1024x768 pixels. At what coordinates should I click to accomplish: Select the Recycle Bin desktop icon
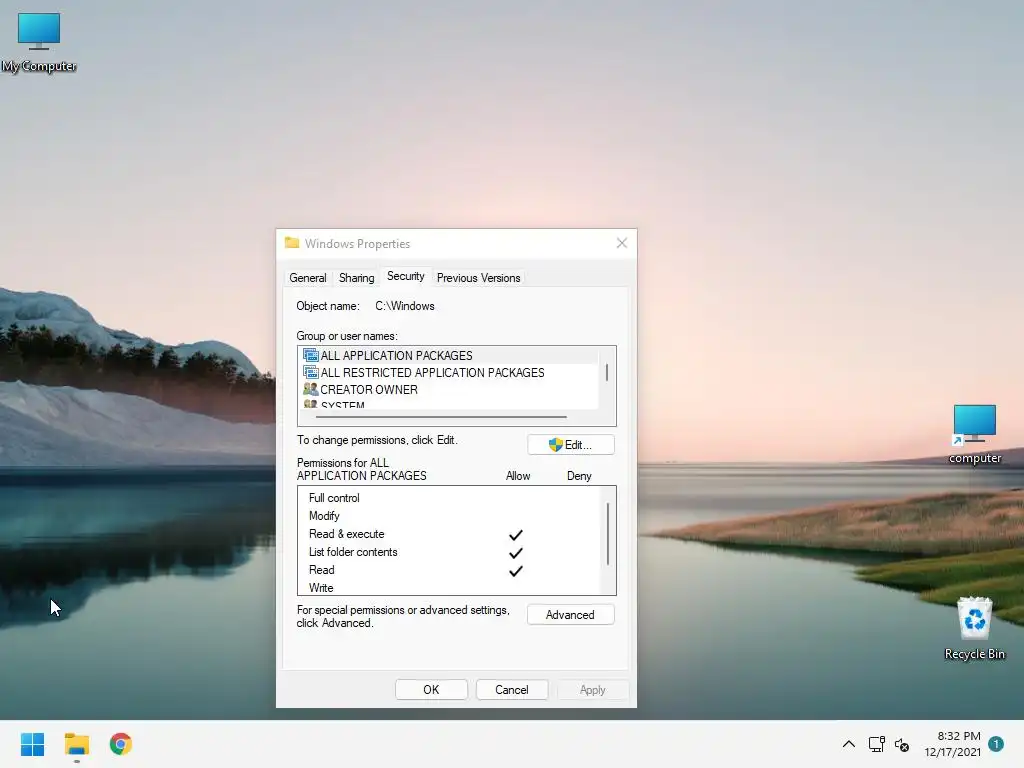coord(974,628)
